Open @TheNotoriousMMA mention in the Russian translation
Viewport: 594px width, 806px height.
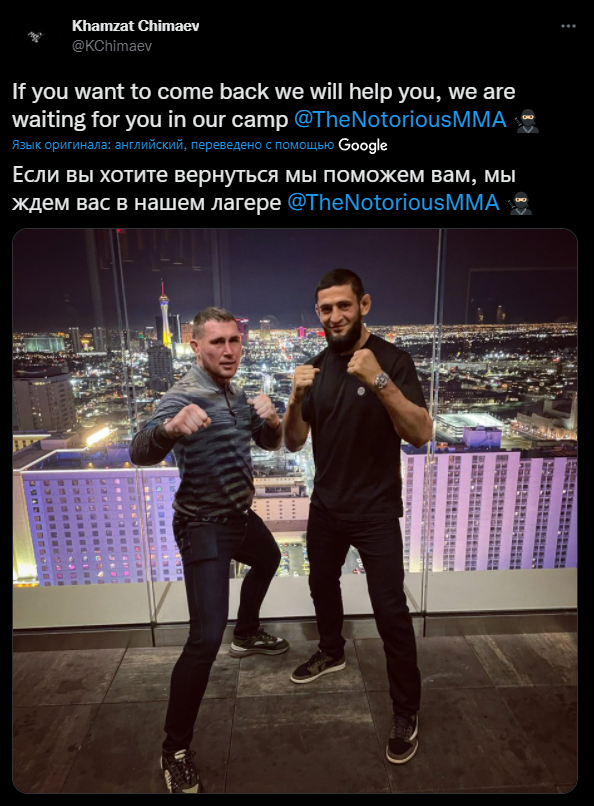393,202
